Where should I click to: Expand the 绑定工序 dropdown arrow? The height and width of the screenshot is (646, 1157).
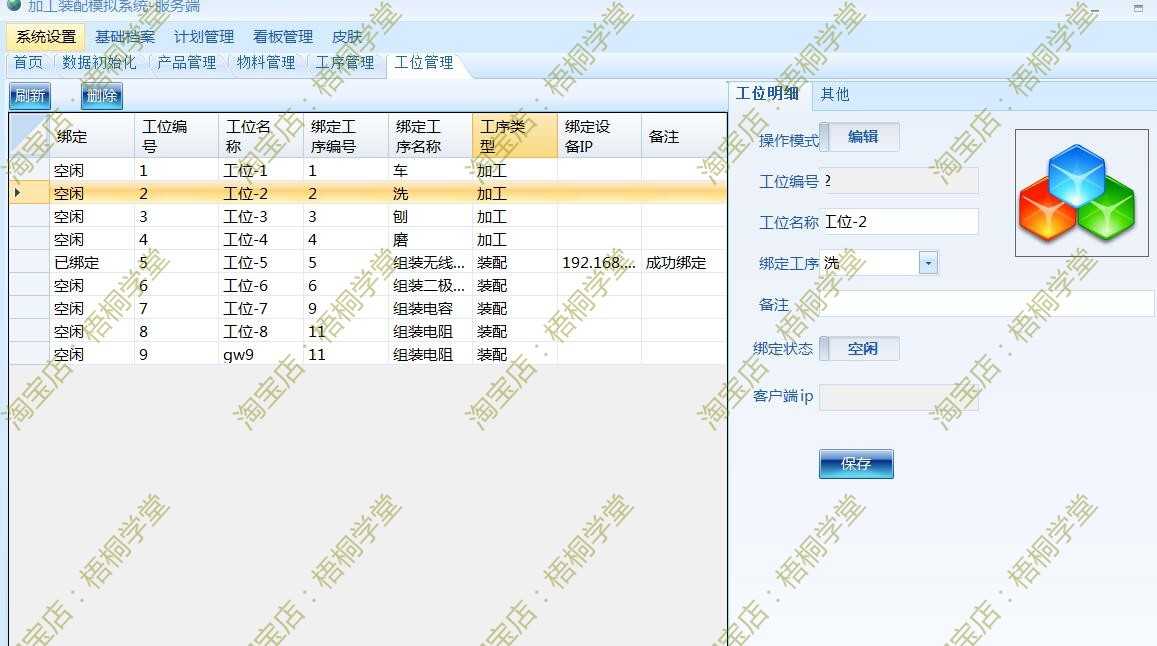pyautogui.click(x=928, y=263)
